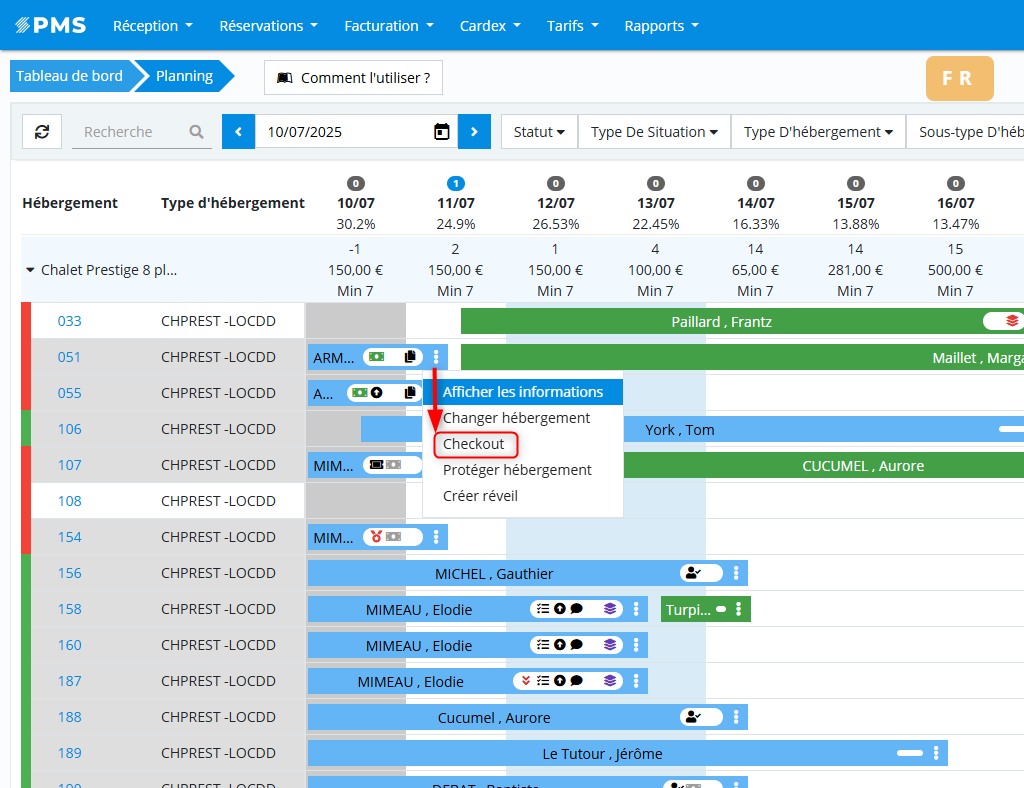Open the Statut filter dropdown
The width and height of the screenshot is (1024, 788).
[x=539, y=132]
